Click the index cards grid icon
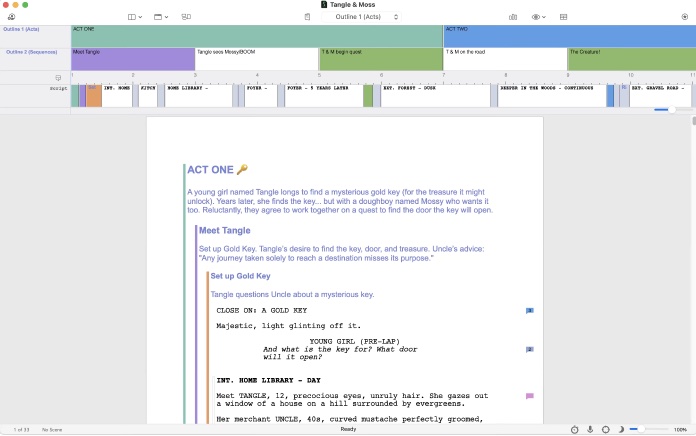The height and width of the screenshot is (436, 696). pos(563,17)
